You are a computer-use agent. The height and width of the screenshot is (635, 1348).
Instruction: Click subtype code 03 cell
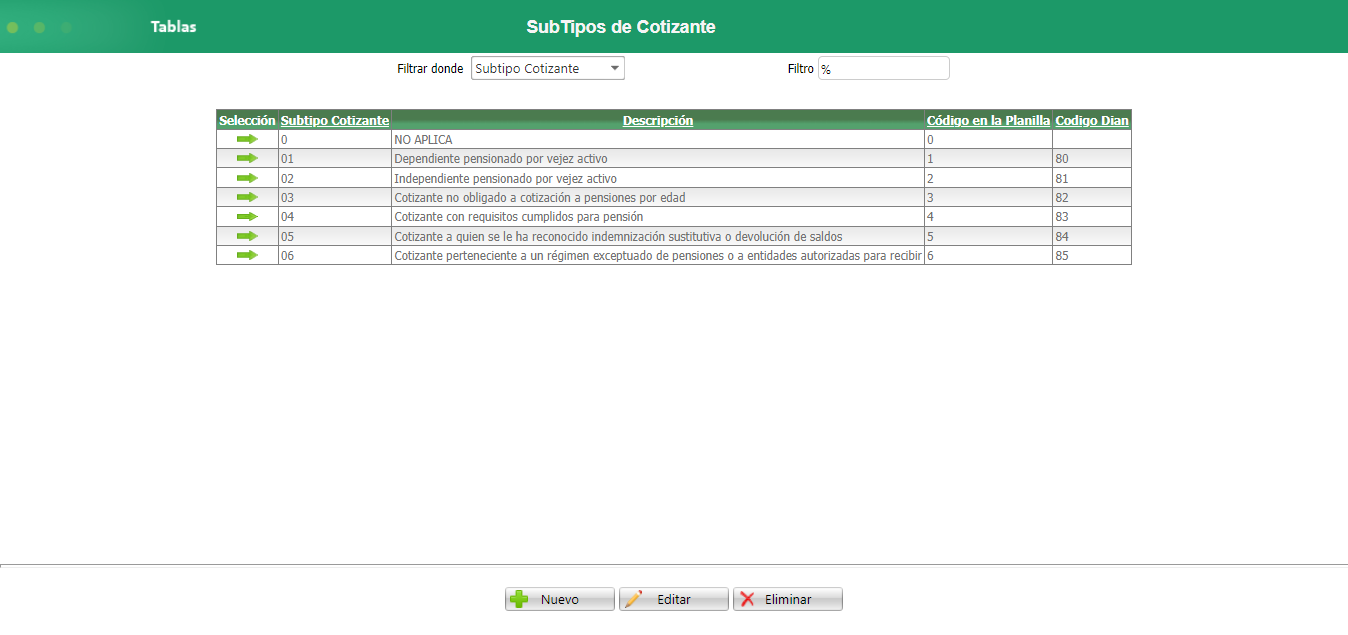[335, 198]
